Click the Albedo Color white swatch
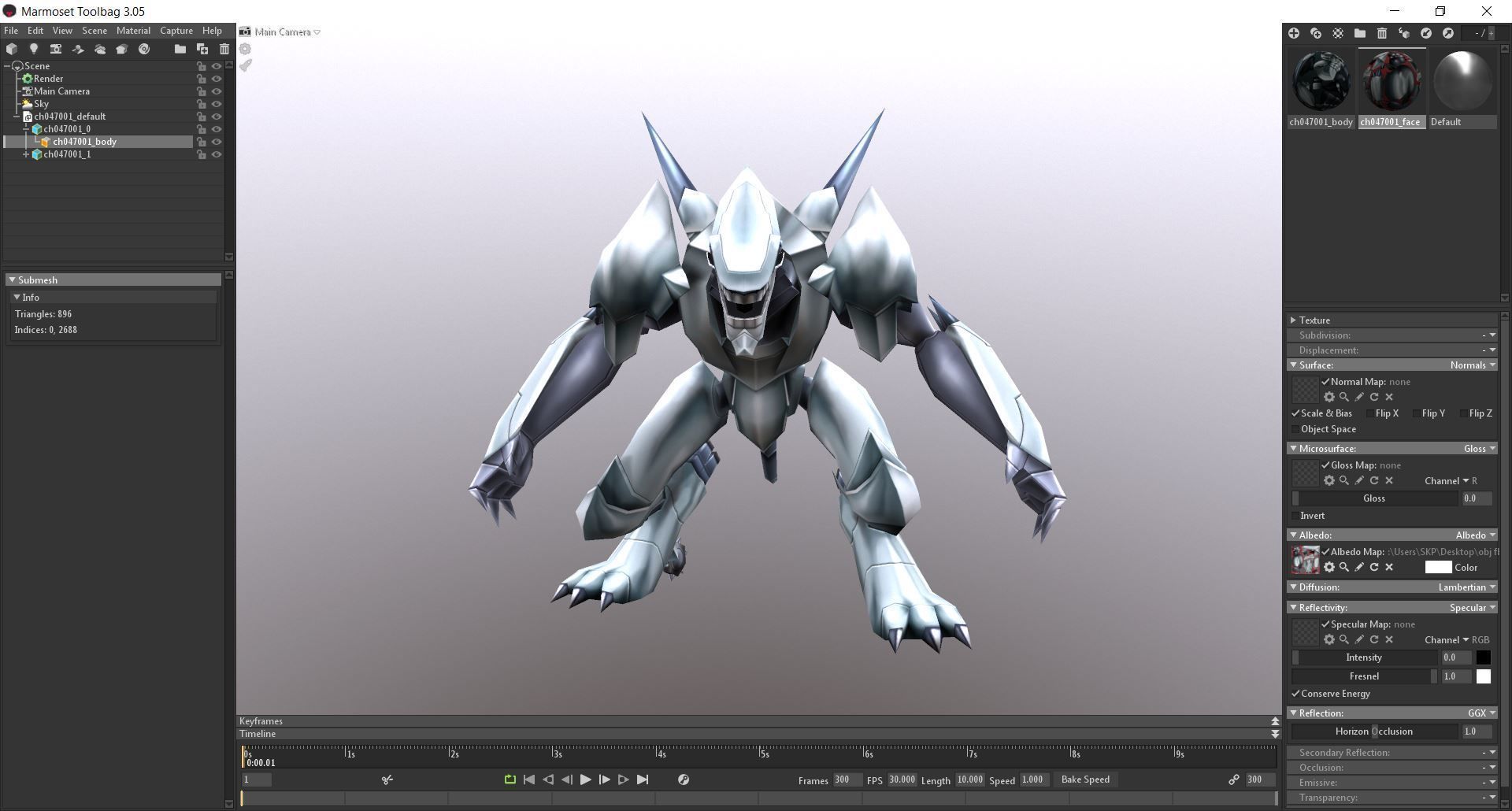Image resolution: width=1512 pixels, height=811 pixels. (1438, 567)
